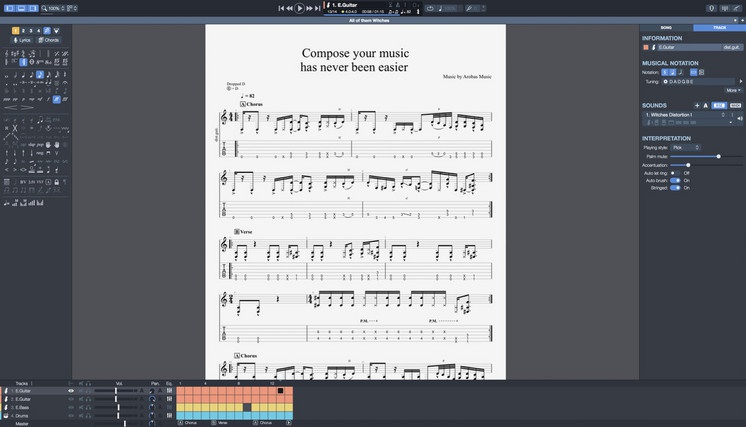Apply the mf dynamic
Viewport: 746px width, 427px height.
pyautogui.click(x=40, y=99)
